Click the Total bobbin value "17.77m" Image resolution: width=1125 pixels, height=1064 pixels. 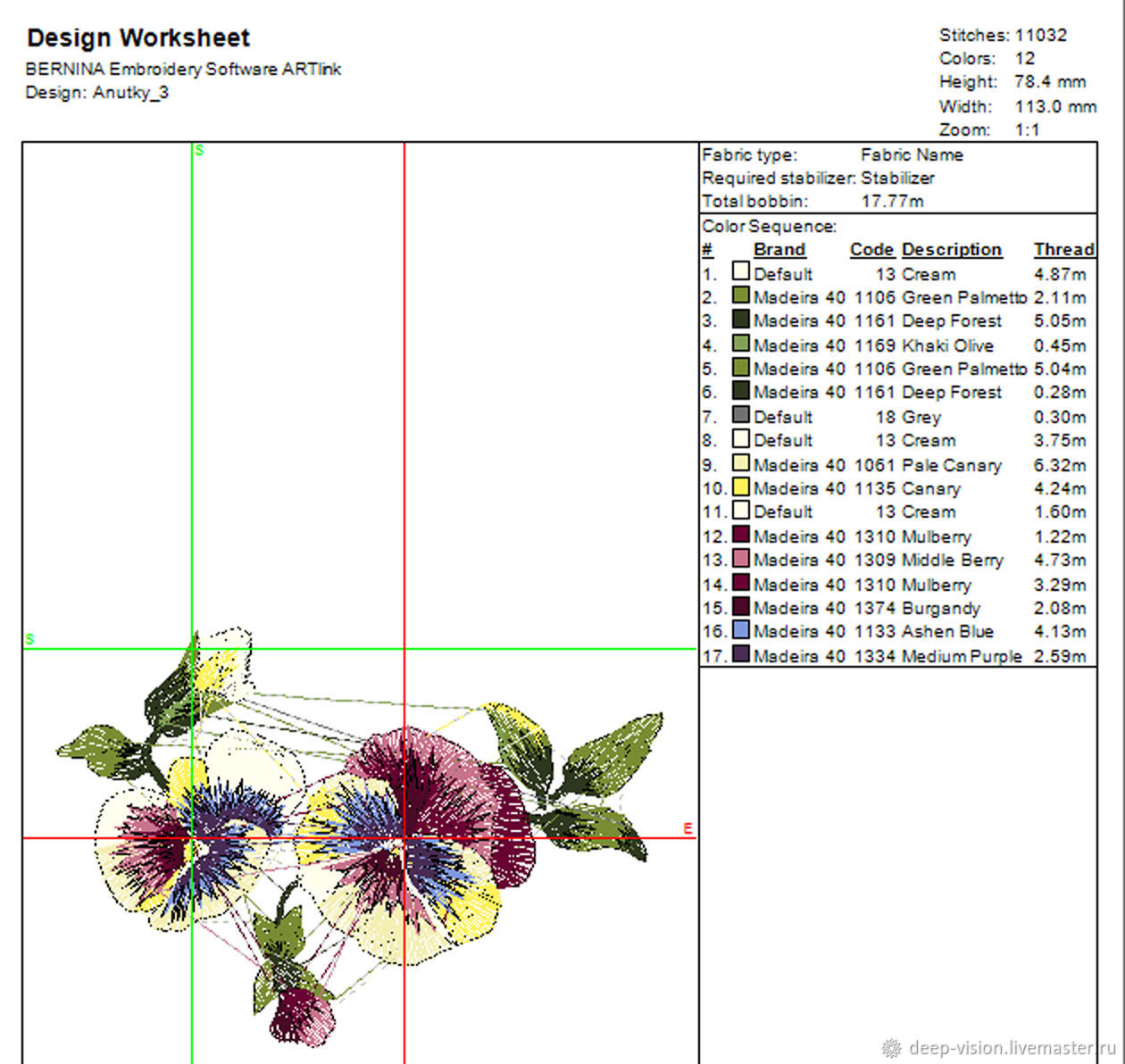coord(892,202)
